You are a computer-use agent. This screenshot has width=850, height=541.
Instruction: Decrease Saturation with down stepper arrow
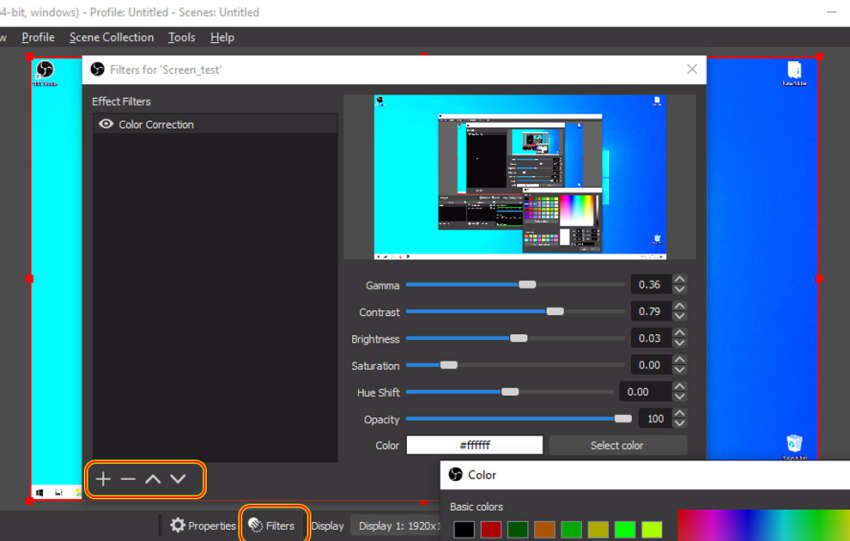(x=679, y=370)
